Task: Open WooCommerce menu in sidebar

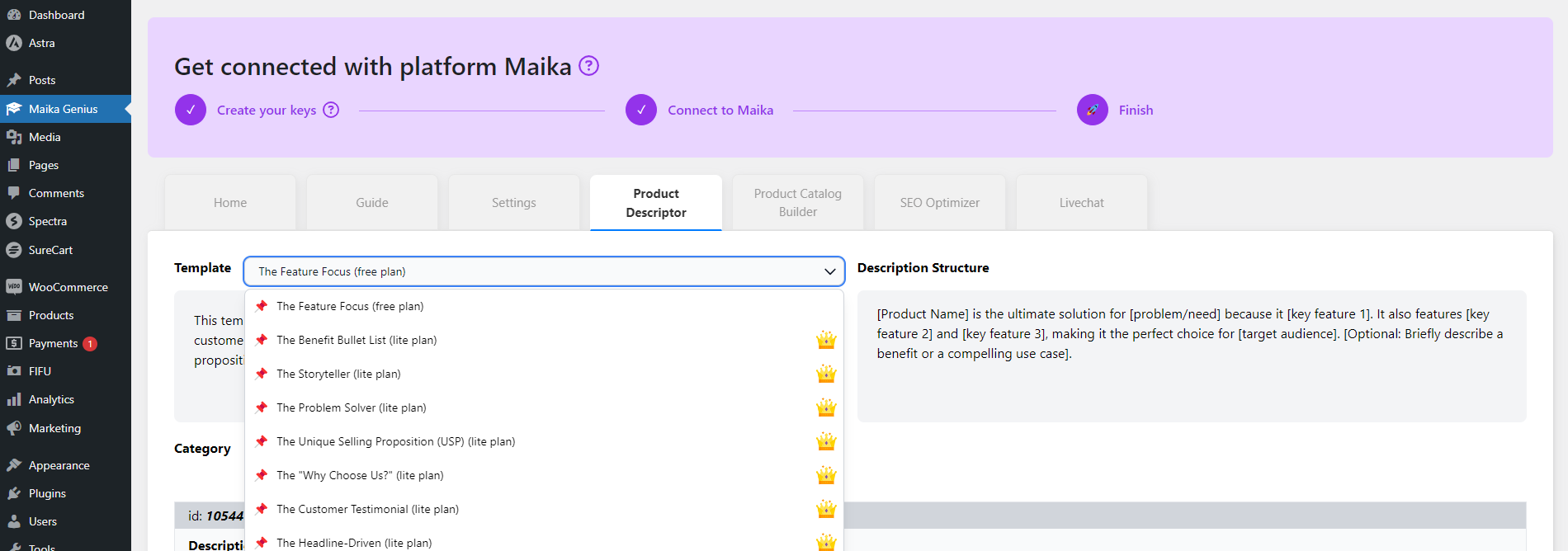Action: pos(65,287)
